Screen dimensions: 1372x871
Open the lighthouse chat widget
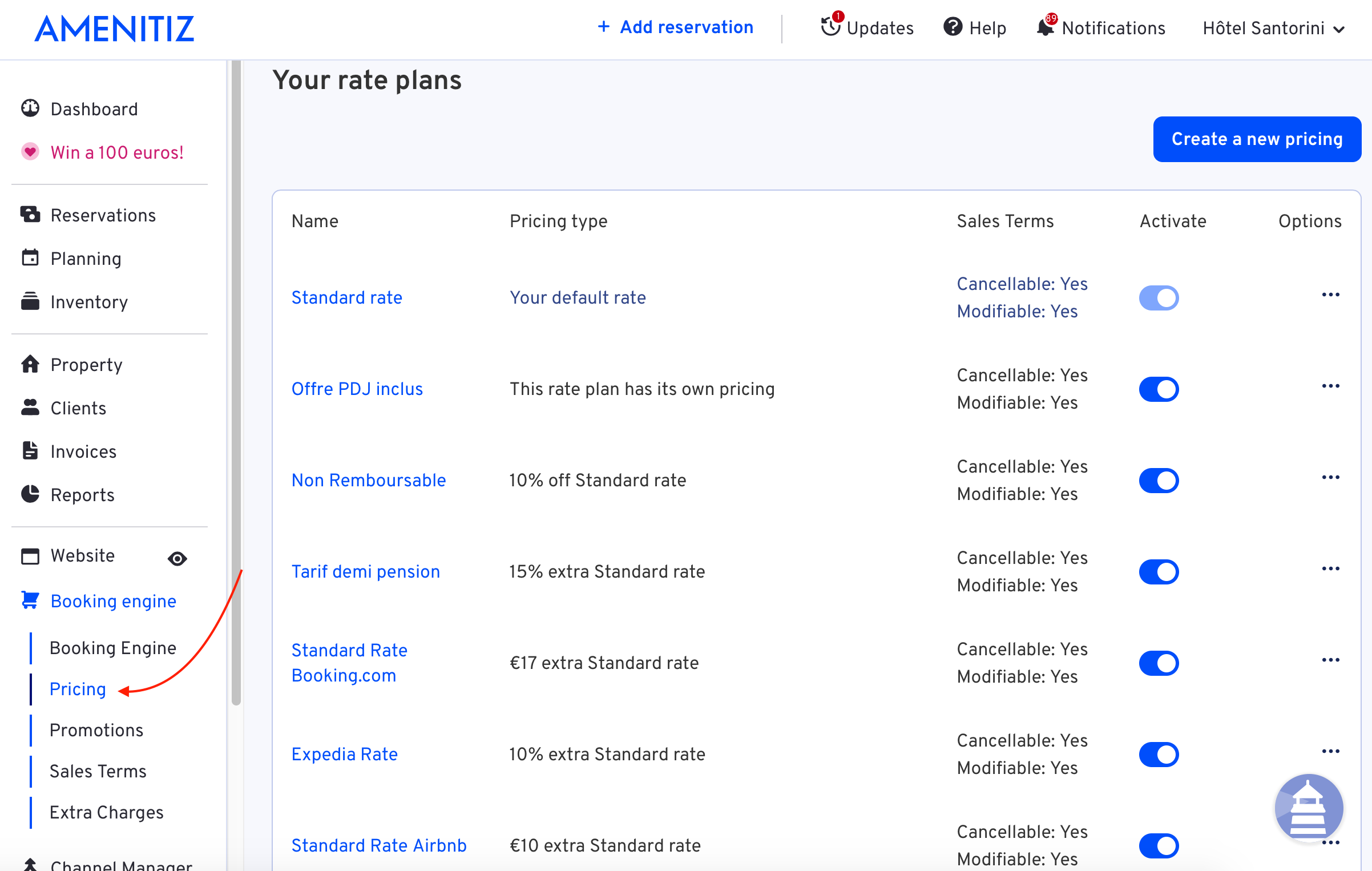[1309, 808]
